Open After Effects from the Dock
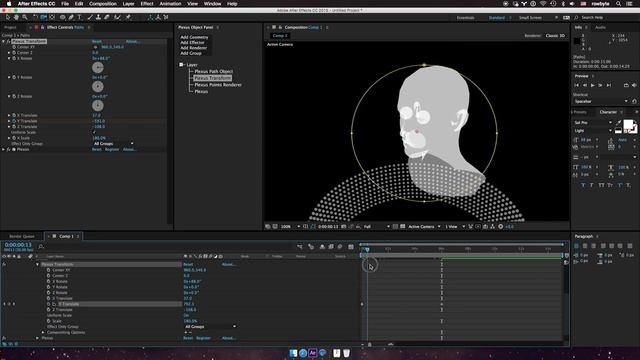 313,353
